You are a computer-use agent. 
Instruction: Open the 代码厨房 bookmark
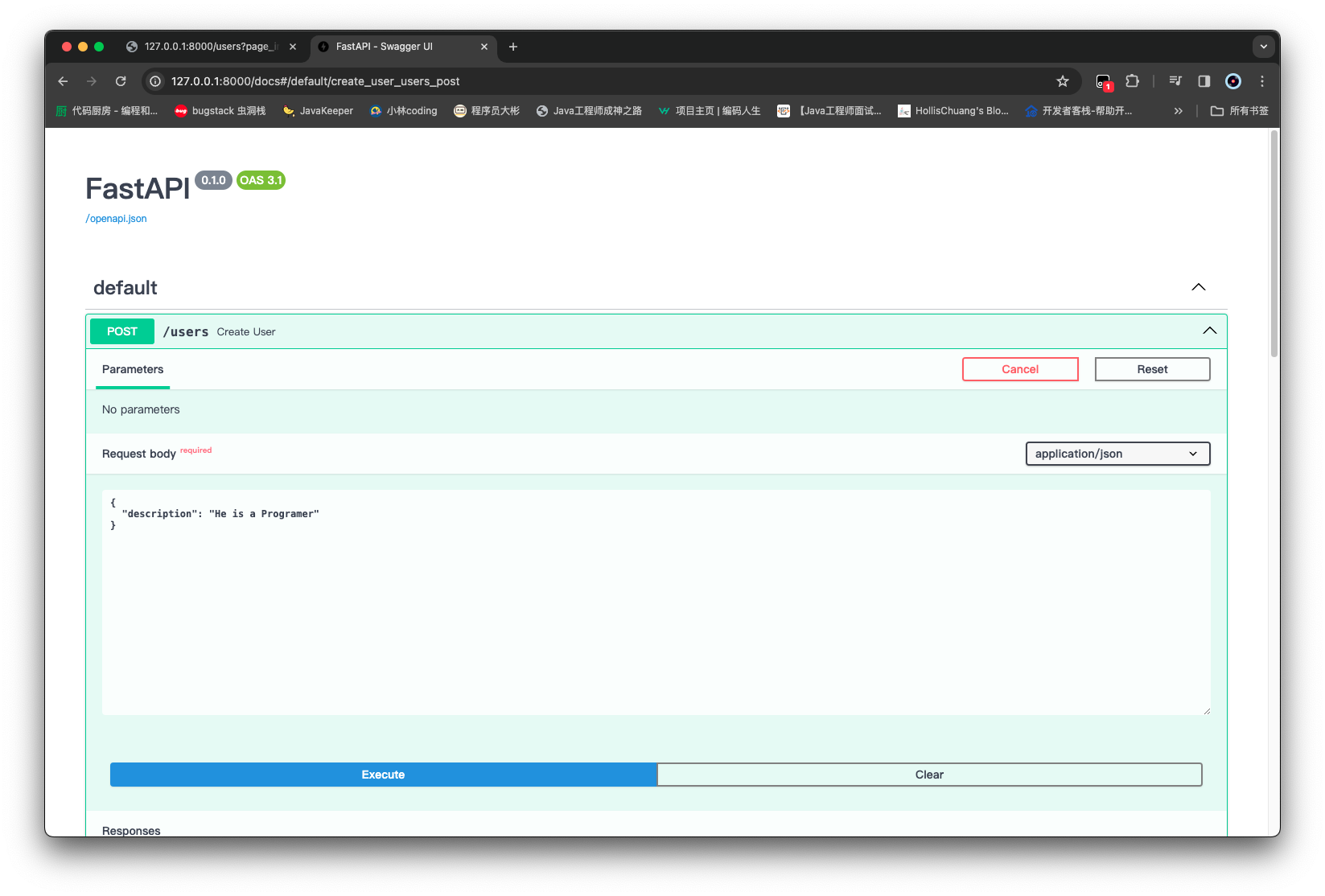click(x=107, y=111)
